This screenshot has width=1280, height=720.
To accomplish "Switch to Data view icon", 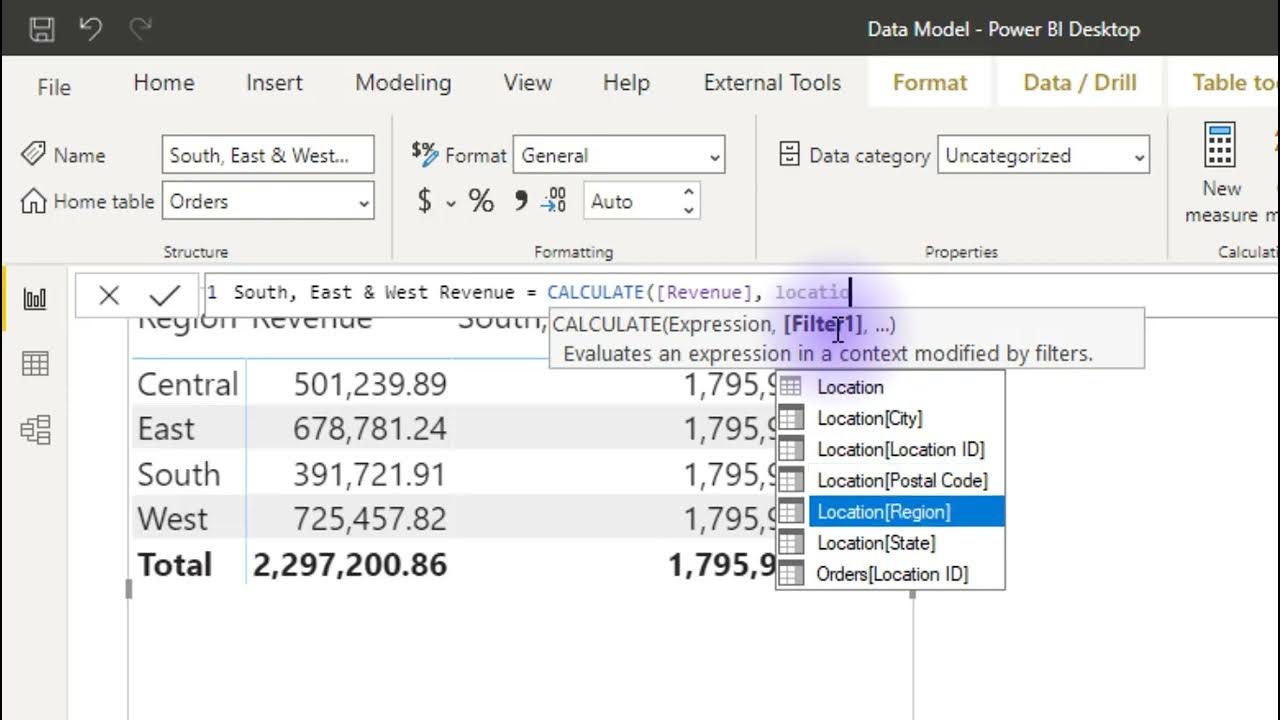I will click(35, 364).
